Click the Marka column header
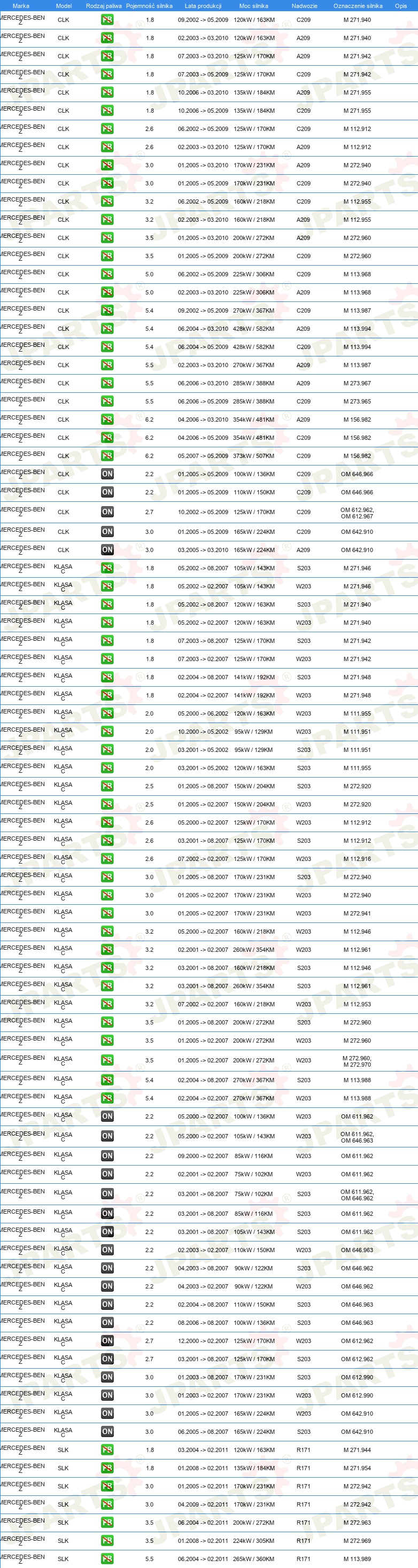The width and height of the screenshot is (418, 1568). point(21,5)
